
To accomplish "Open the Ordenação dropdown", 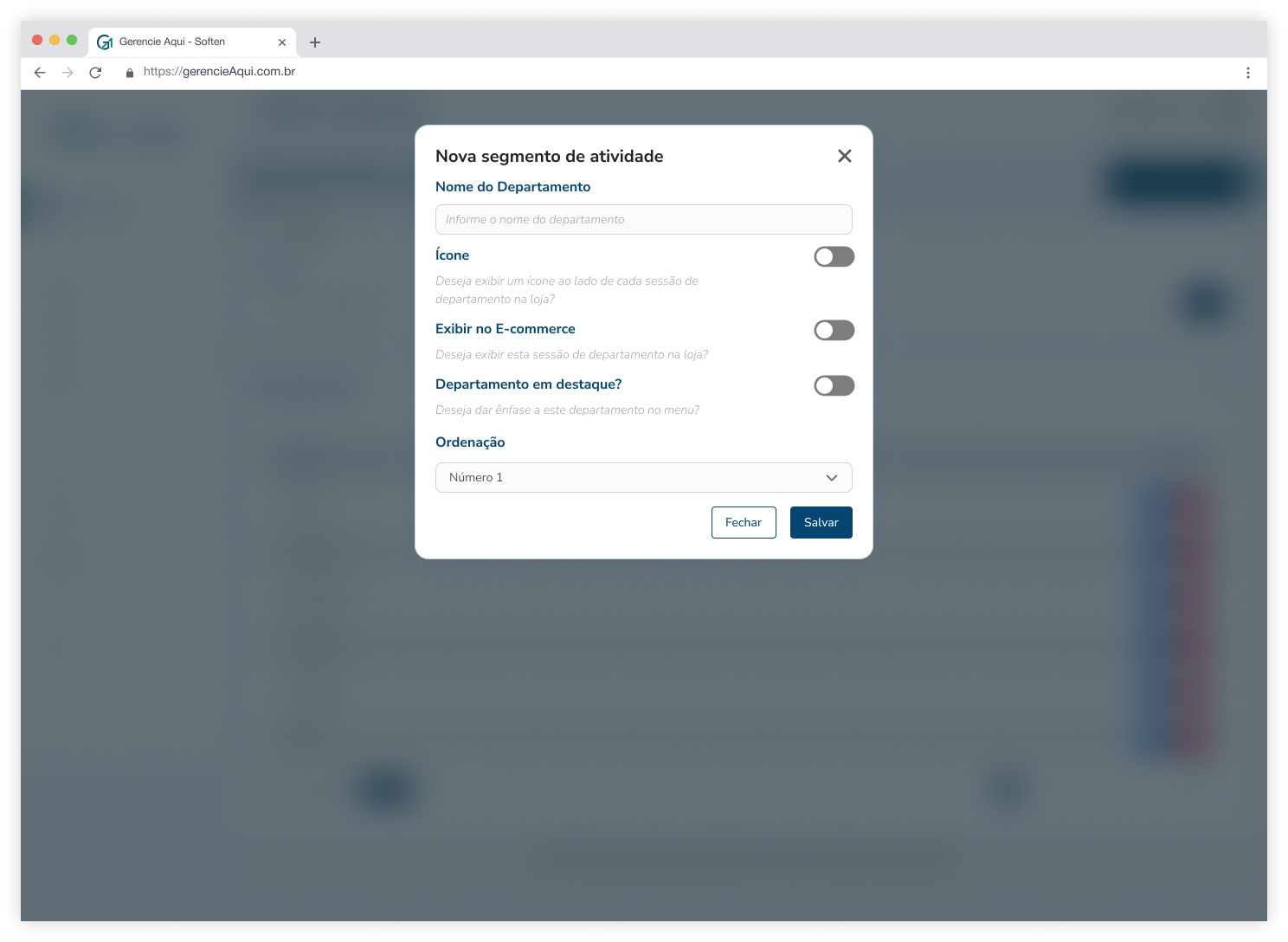I will (x=644, y=477).
